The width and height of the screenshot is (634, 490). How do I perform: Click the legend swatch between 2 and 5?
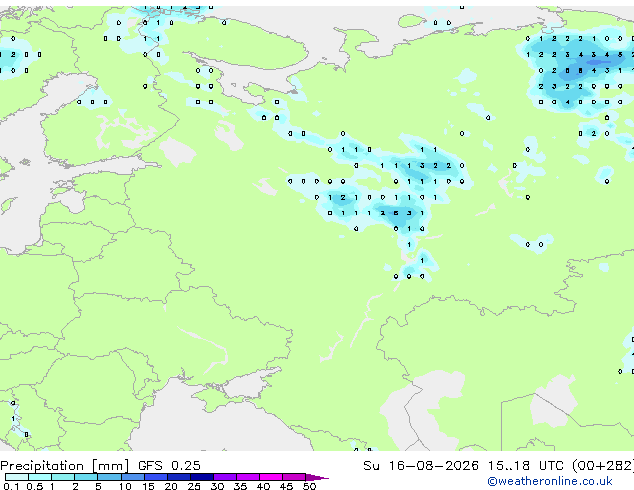(86, 477)
